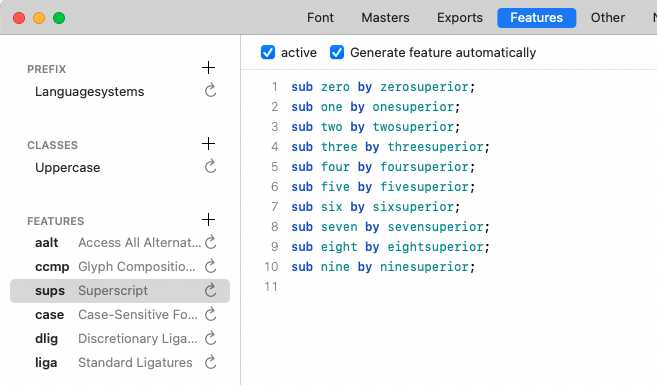Select the sups Superscript feature
Viewport: 657px width, 385px height.
(x=120, y=291)
